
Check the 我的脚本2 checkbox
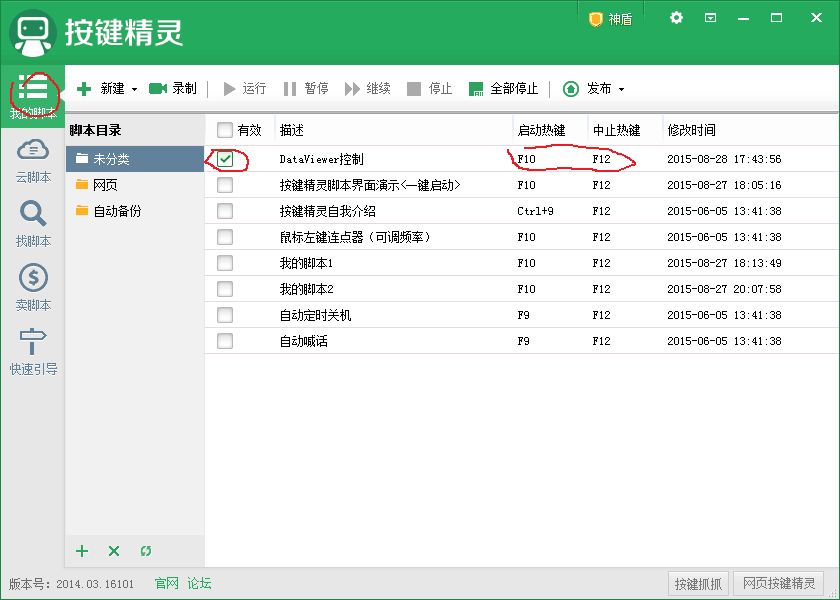[225, 289]
